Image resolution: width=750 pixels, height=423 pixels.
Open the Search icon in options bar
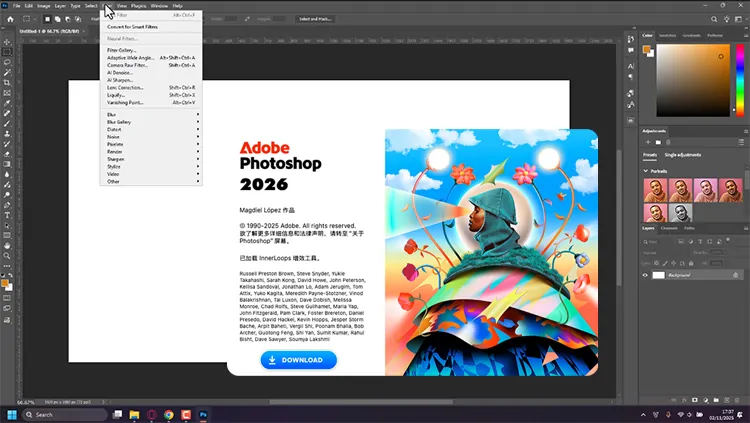click(x=714, y=19)
